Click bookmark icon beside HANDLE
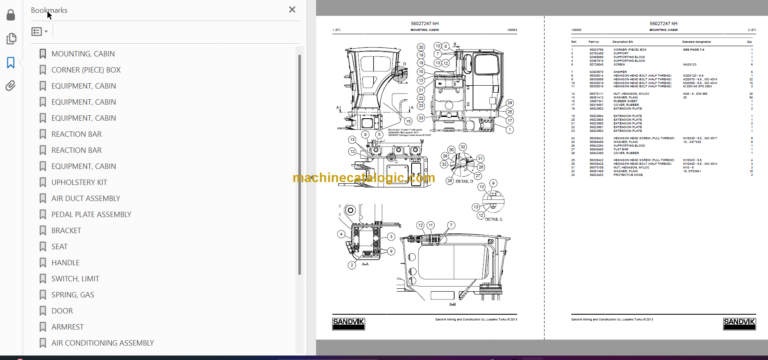Viewport: 768px width, 360px height. [x=43, y=263]
